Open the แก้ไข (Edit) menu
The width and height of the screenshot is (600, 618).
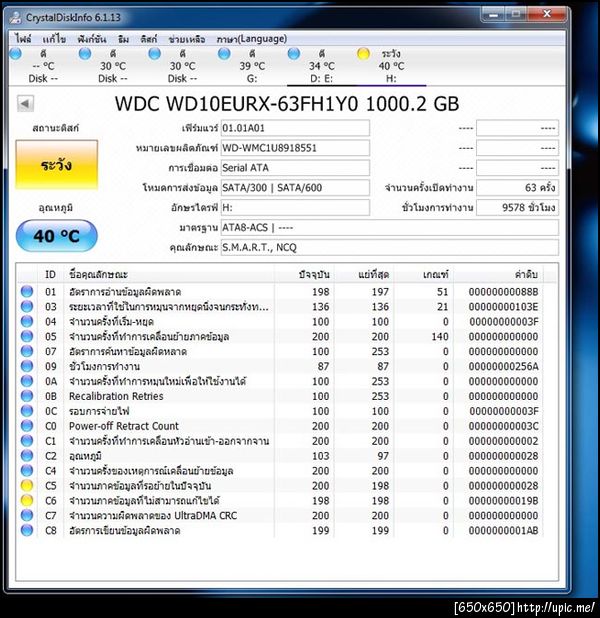(54, 39)
